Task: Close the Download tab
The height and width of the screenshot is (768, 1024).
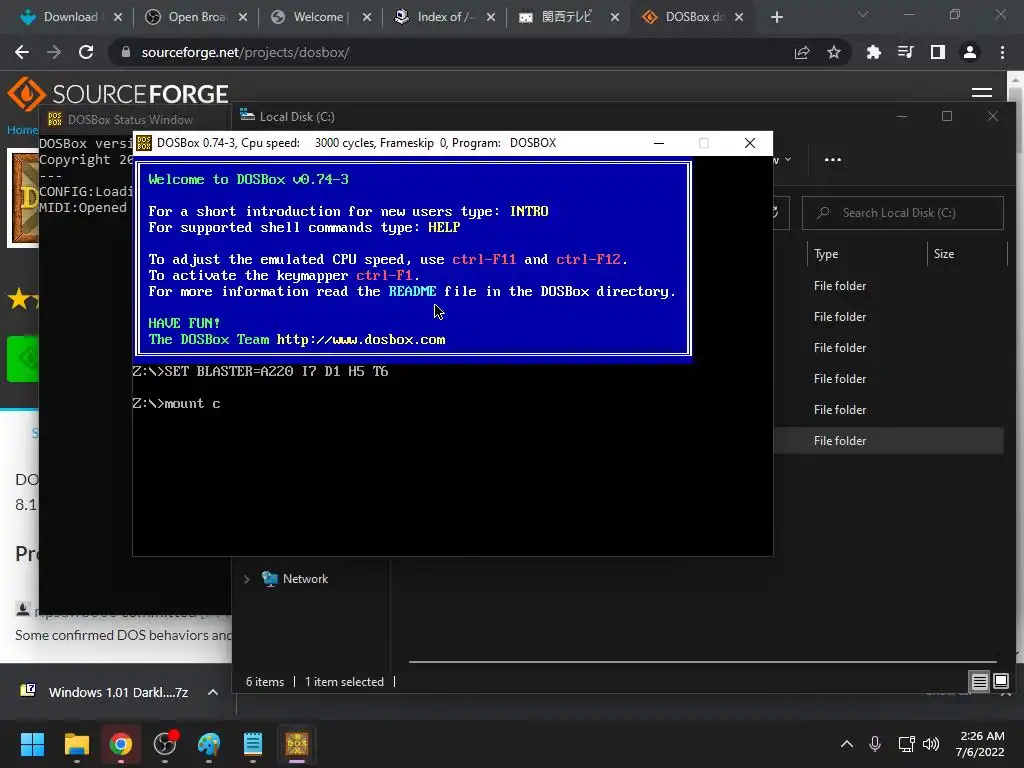Action: point(118,17)
